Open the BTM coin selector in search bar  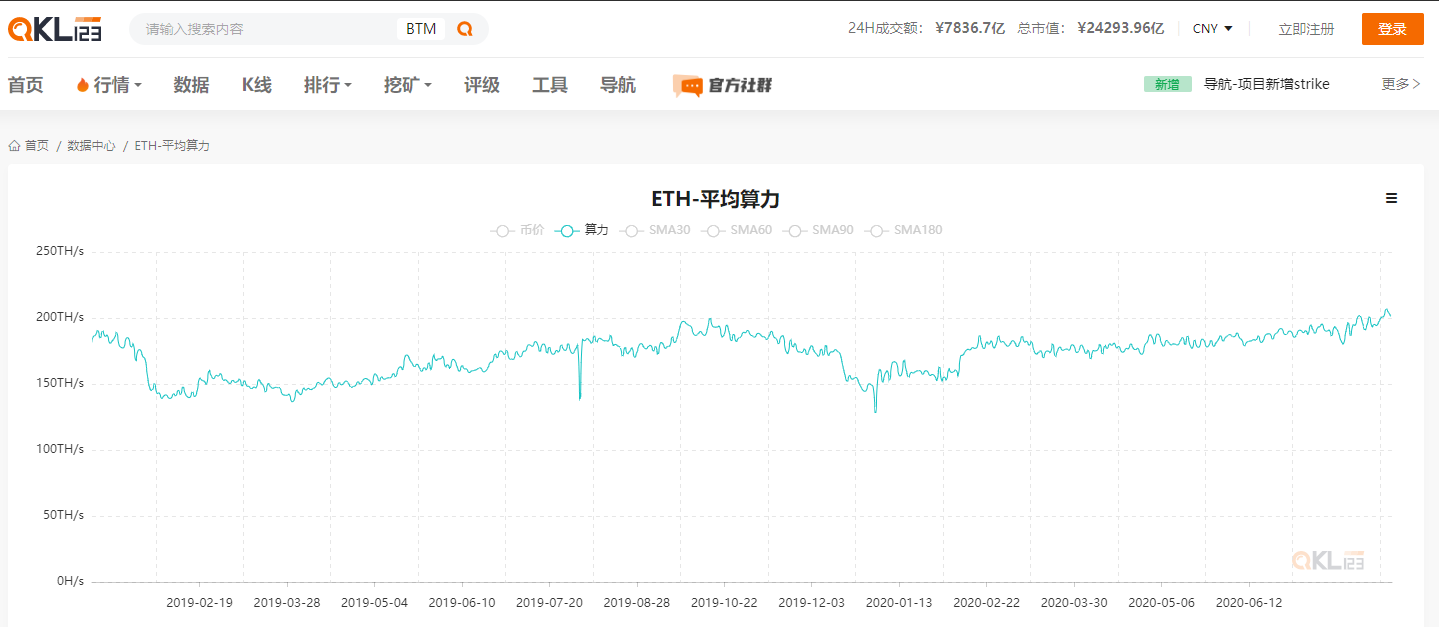420,28
